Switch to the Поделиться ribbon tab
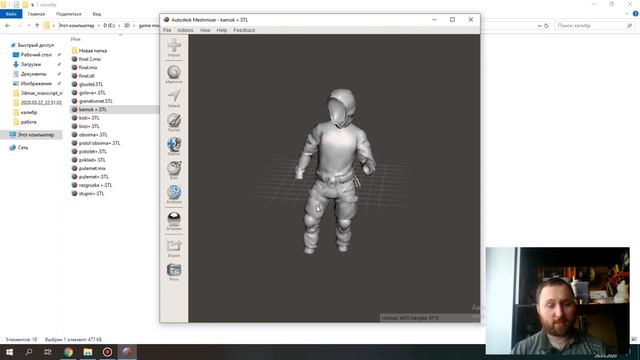Screen dimensions: 640x360 [x=69, y=14]
